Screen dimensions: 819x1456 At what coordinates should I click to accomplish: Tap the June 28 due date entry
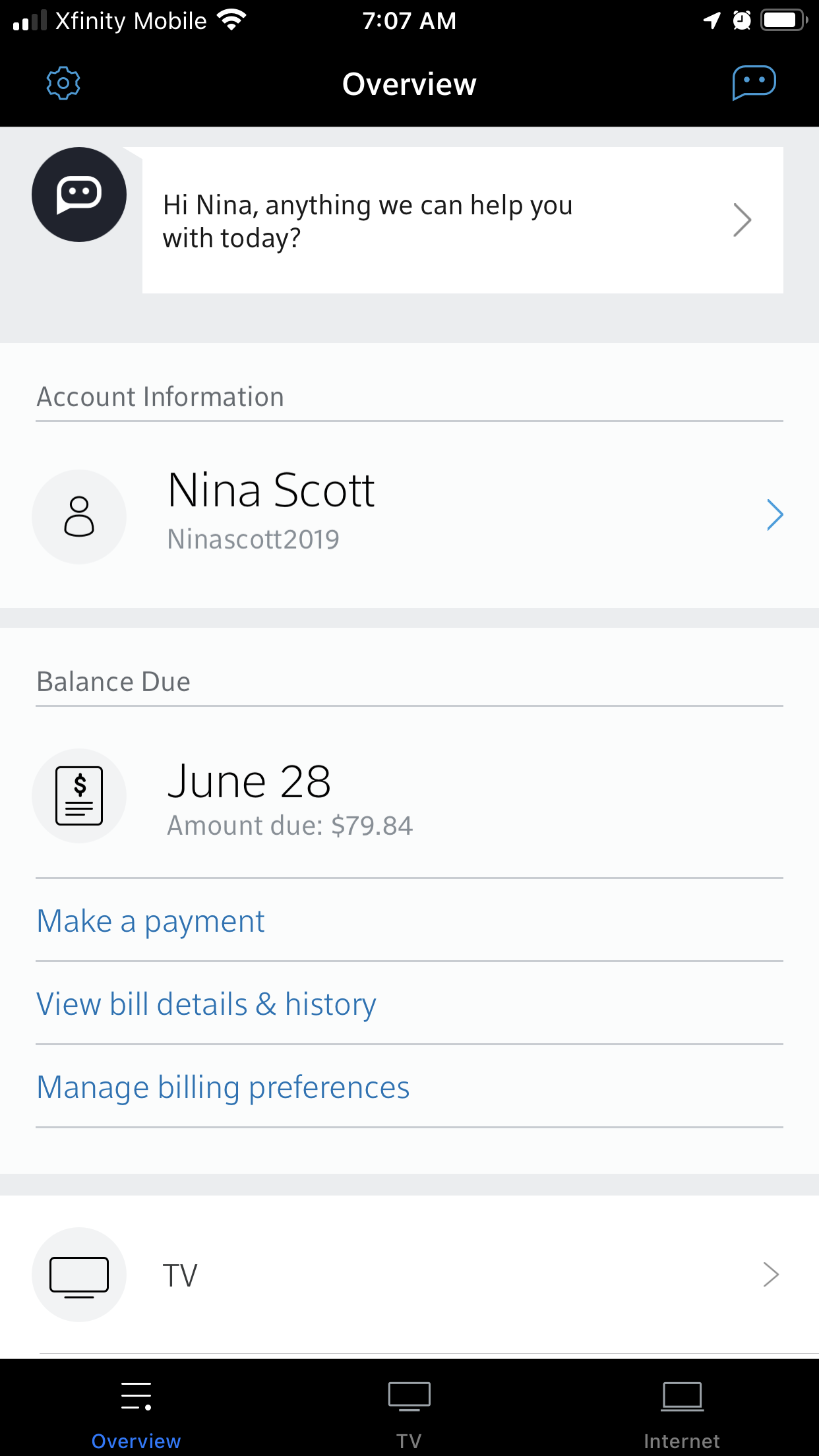[x=249, y=782]
